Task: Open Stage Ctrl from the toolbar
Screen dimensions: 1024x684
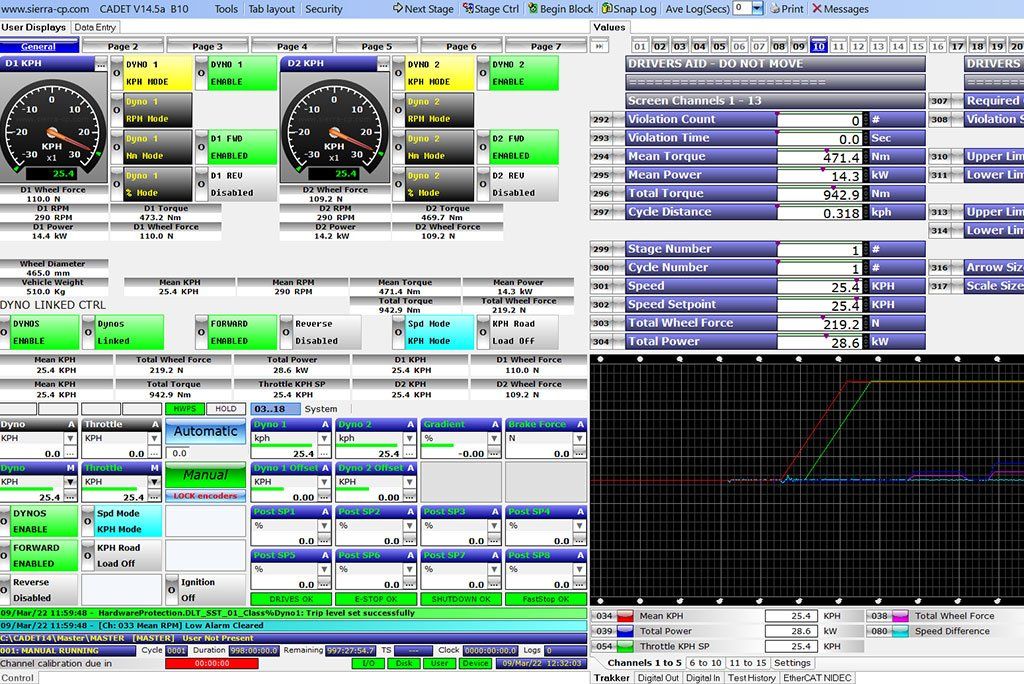Action: pos(490,9)
